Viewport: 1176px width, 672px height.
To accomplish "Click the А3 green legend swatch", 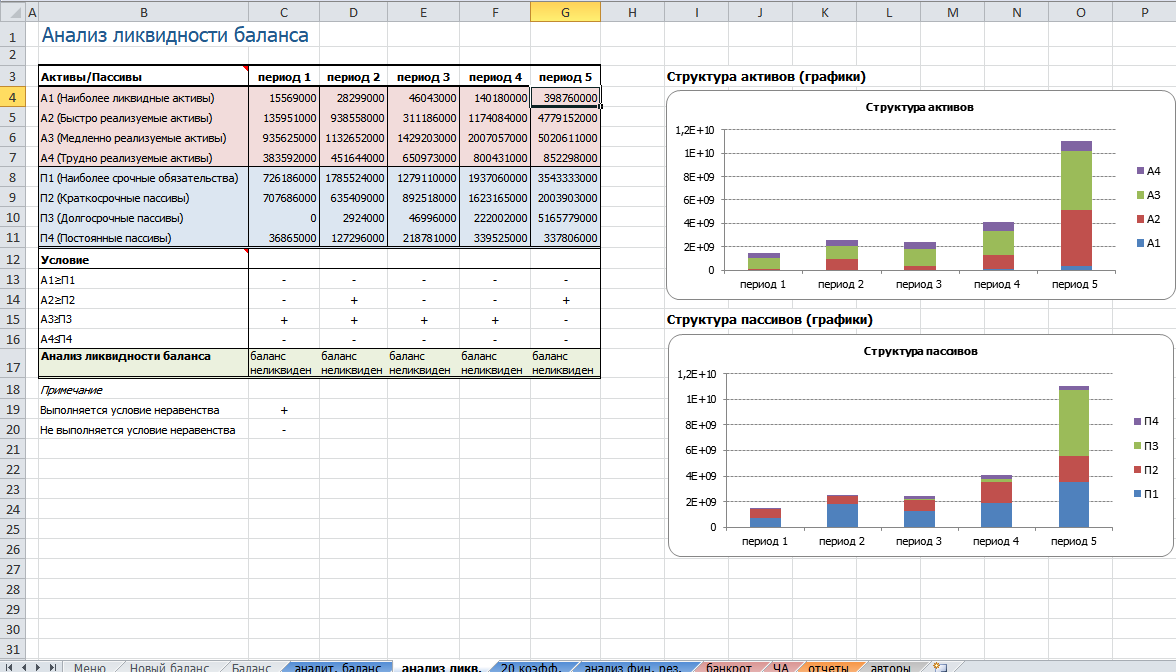I will click(1141, 195).
